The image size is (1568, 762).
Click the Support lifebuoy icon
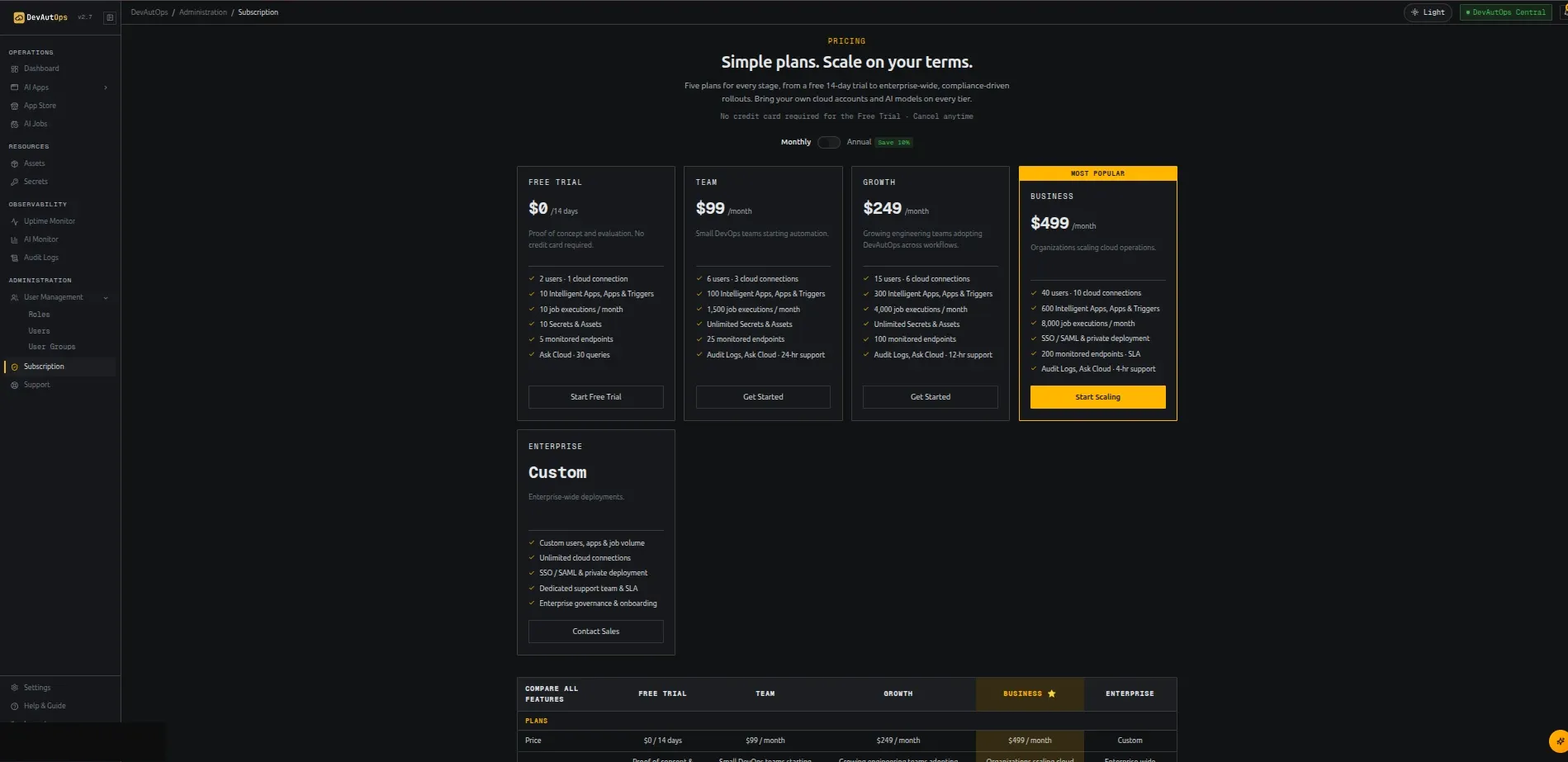coord(14,385)
